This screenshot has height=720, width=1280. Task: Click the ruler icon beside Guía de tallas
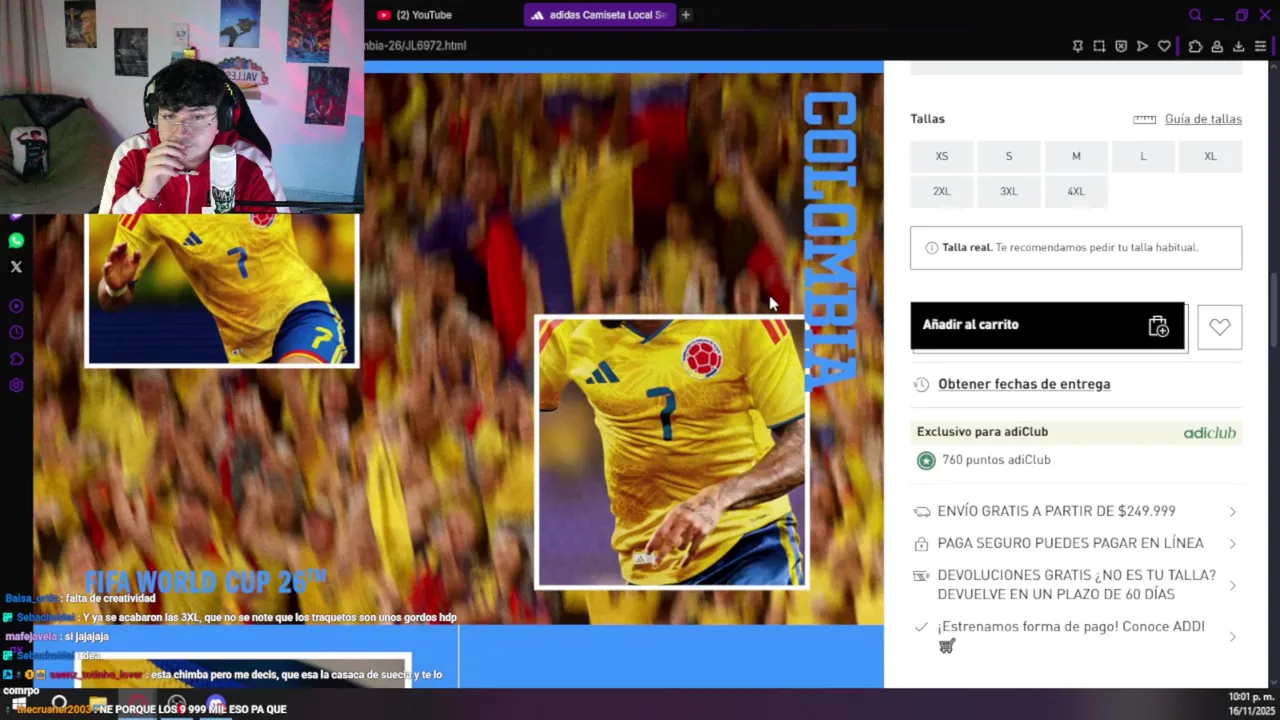coord(1144,119)
